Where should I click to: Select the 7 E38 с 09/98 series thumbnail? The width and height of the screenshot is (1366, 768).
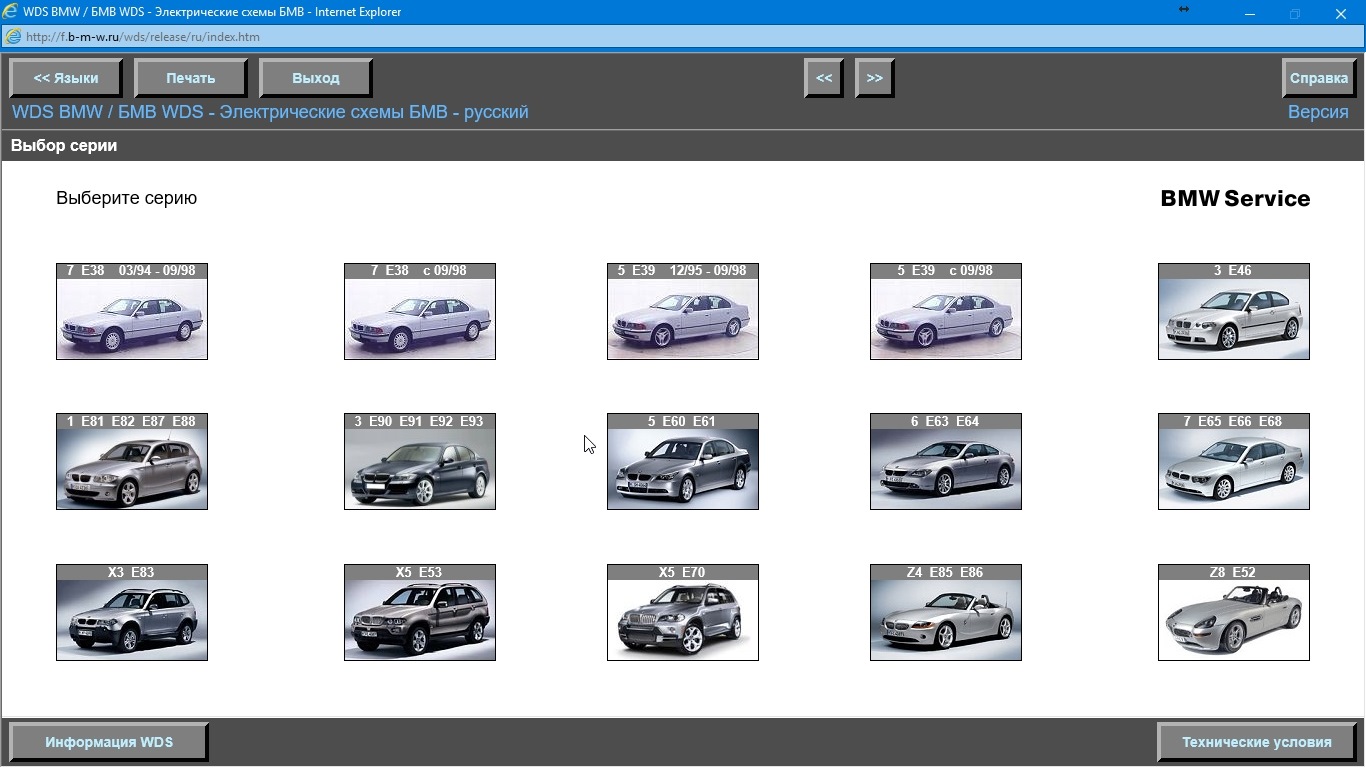tap(420, 311)
